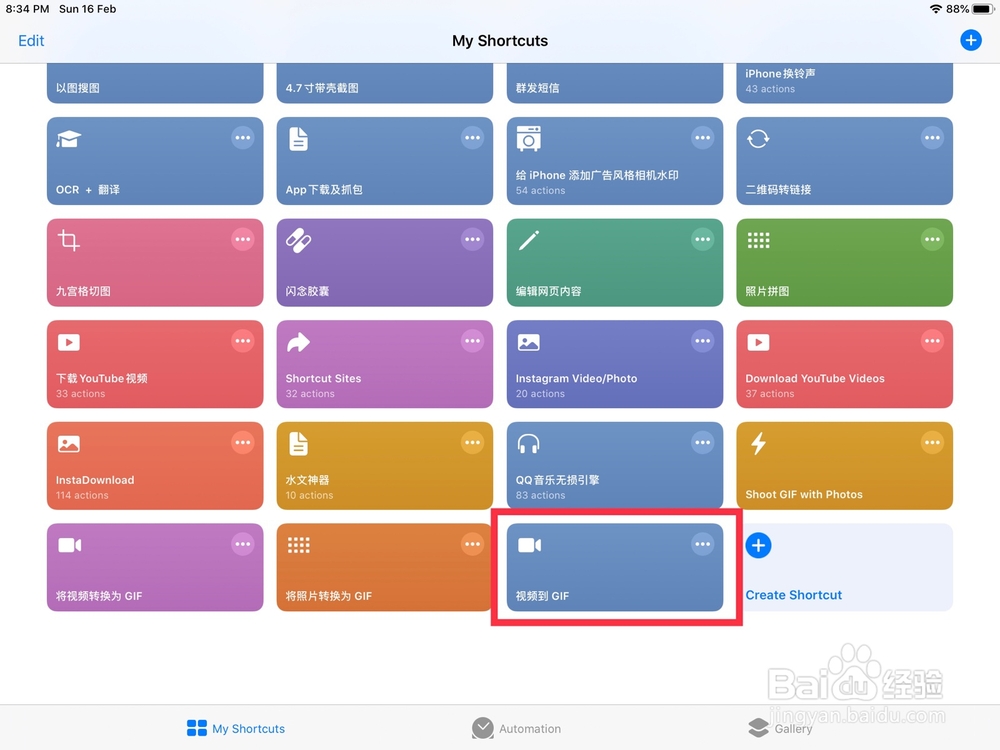1000x750 pixels.
Task: Switch to the Automation tab
Action: (517, 728)
